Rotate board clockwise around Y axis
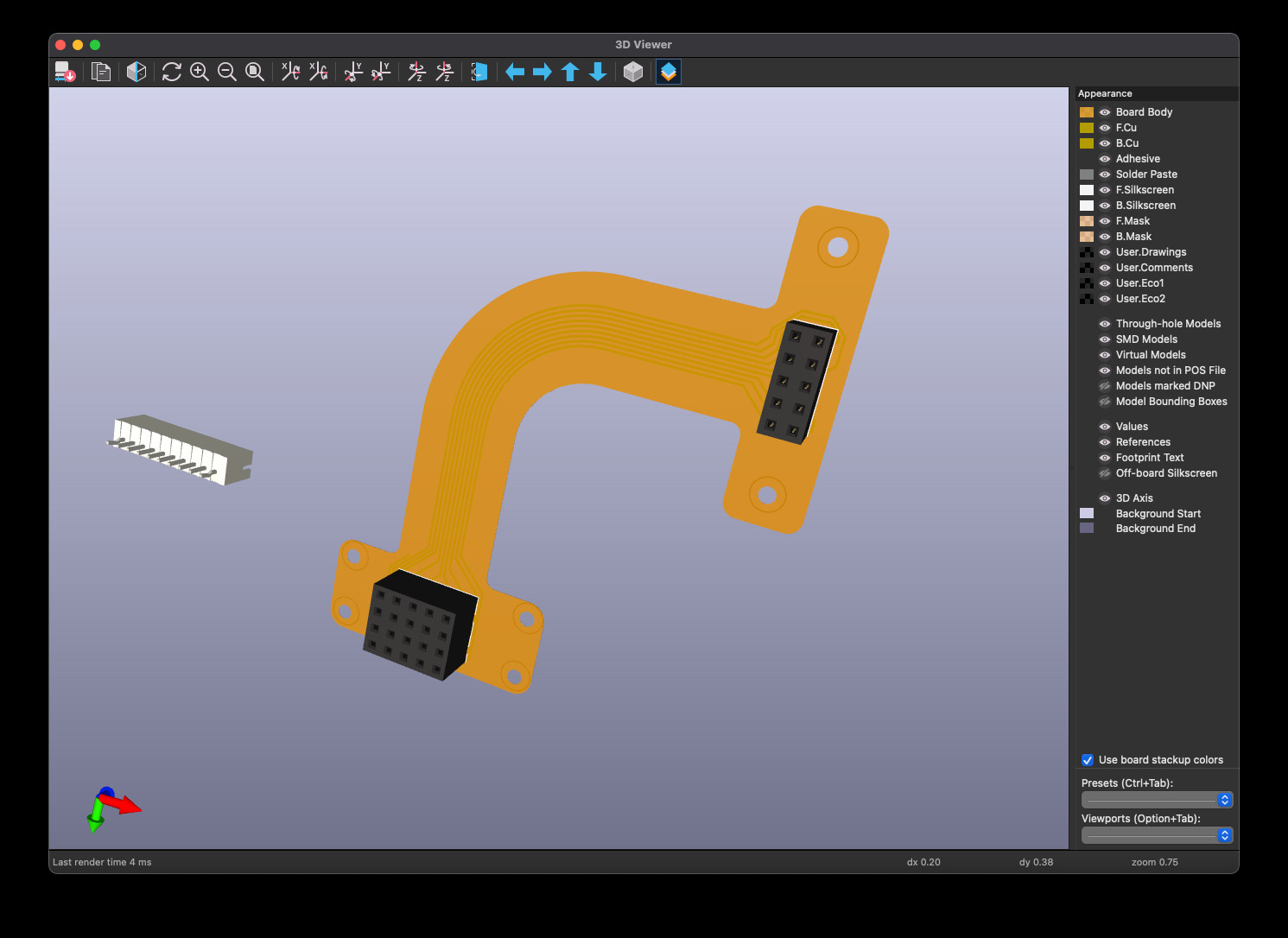The image size is (1288, 938). tap(354, 72)
